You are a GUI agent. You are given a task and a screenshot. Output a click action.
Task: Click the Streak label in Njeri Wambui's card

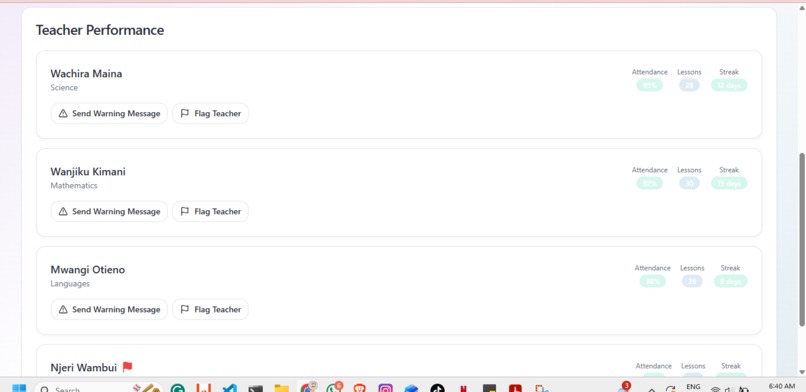tap(730, 366)
